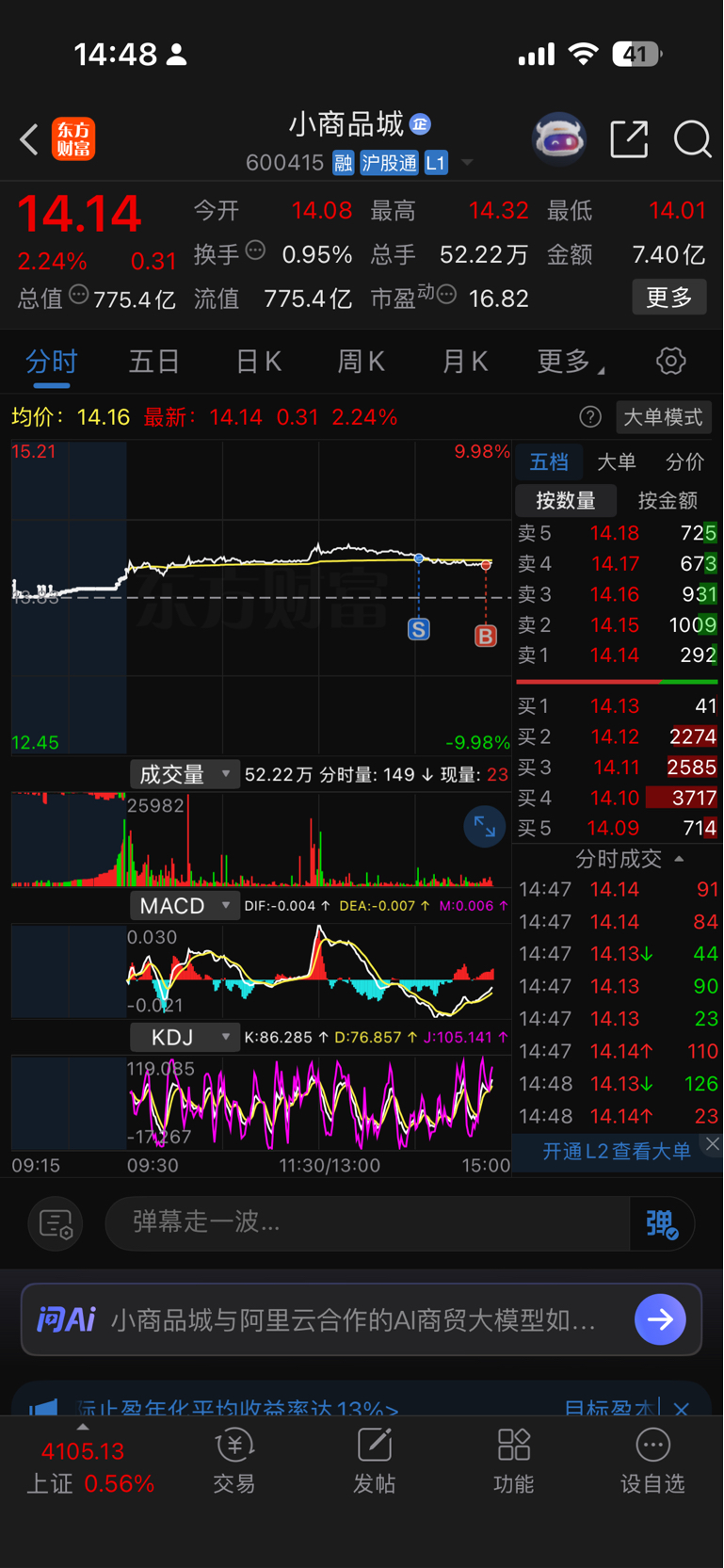Expand the 更多 chart period dropdown
The width and height of the screenshot is (724, 1568).
click(571, 362)
